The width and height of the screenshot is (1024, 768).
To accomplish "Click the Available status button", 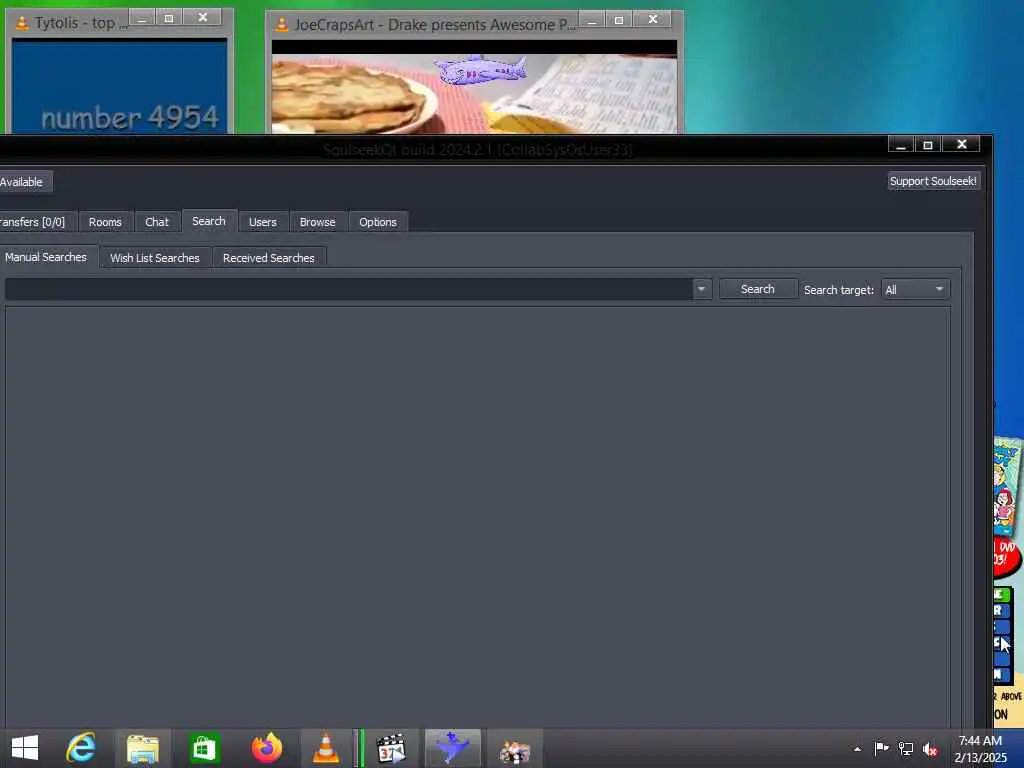I will 25,182.
